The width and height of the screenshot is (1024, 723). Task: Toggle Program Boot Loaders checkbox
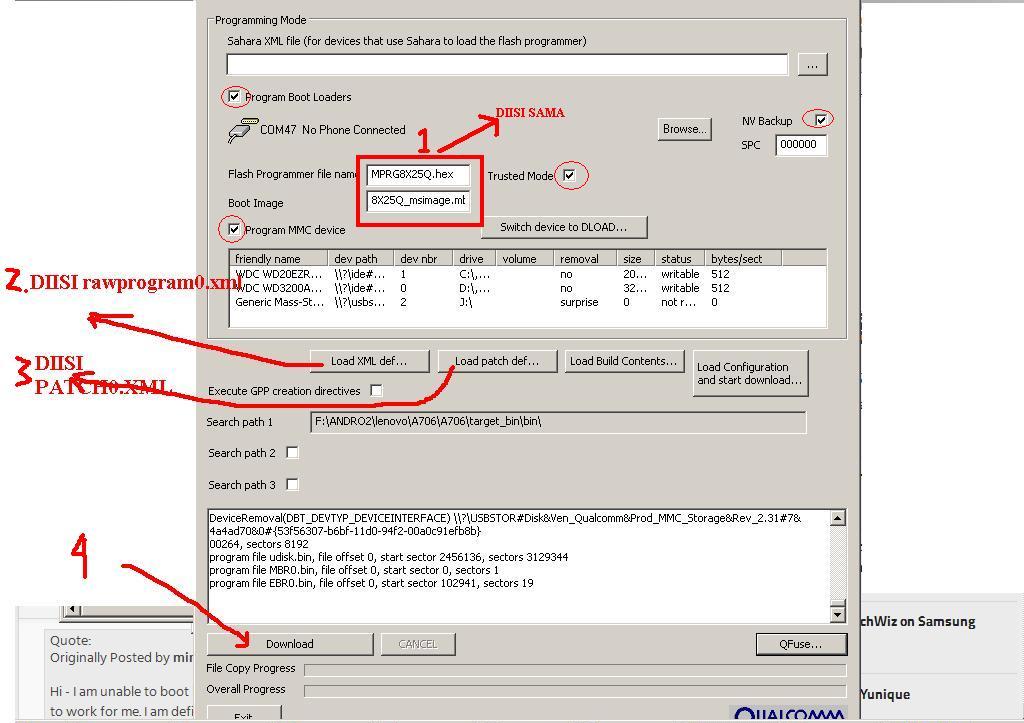pos(234,97)
